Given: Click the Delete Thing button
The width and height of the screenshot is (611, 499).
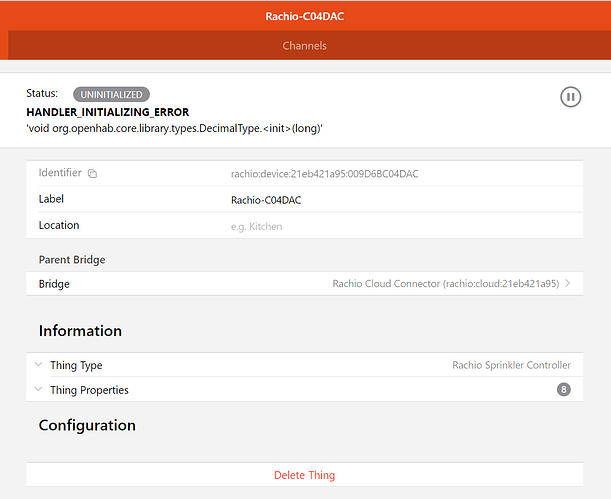Looking at the screenshot, I should [304, 475].
